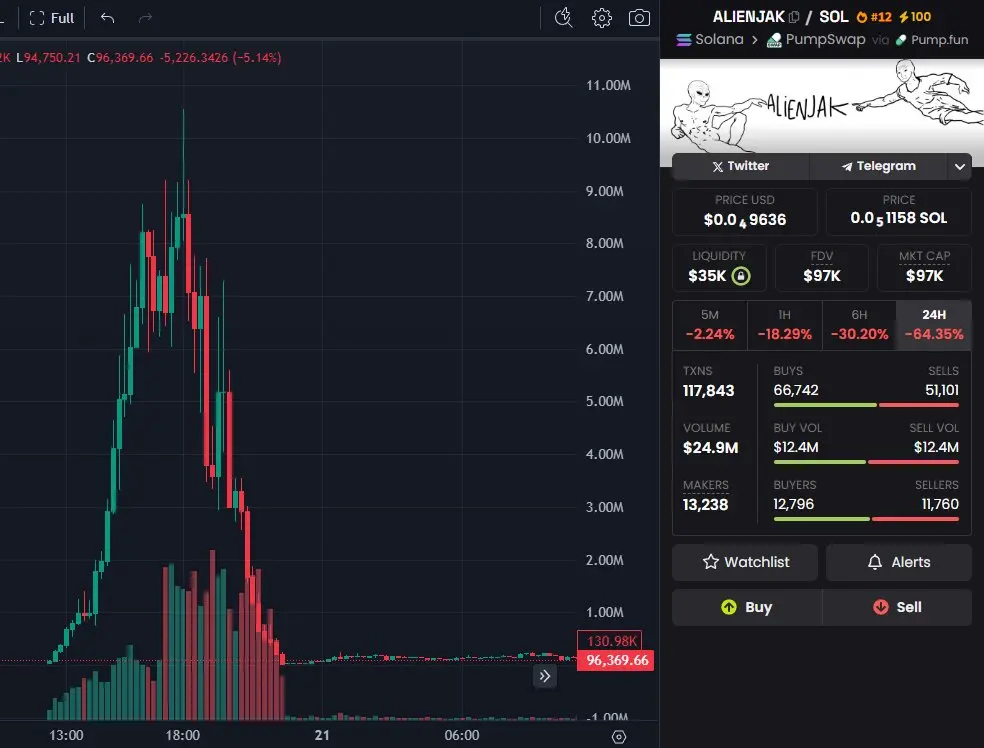The image size is (984, 748).
Task: Select the 1H timeframe tab
Action: [x=784, y=325]
